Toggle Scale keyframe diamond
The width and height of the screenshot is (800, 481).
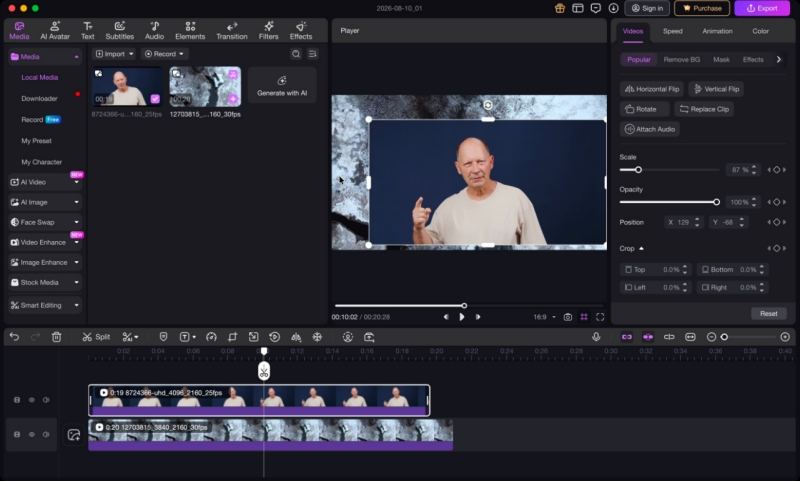click(777, 170)
